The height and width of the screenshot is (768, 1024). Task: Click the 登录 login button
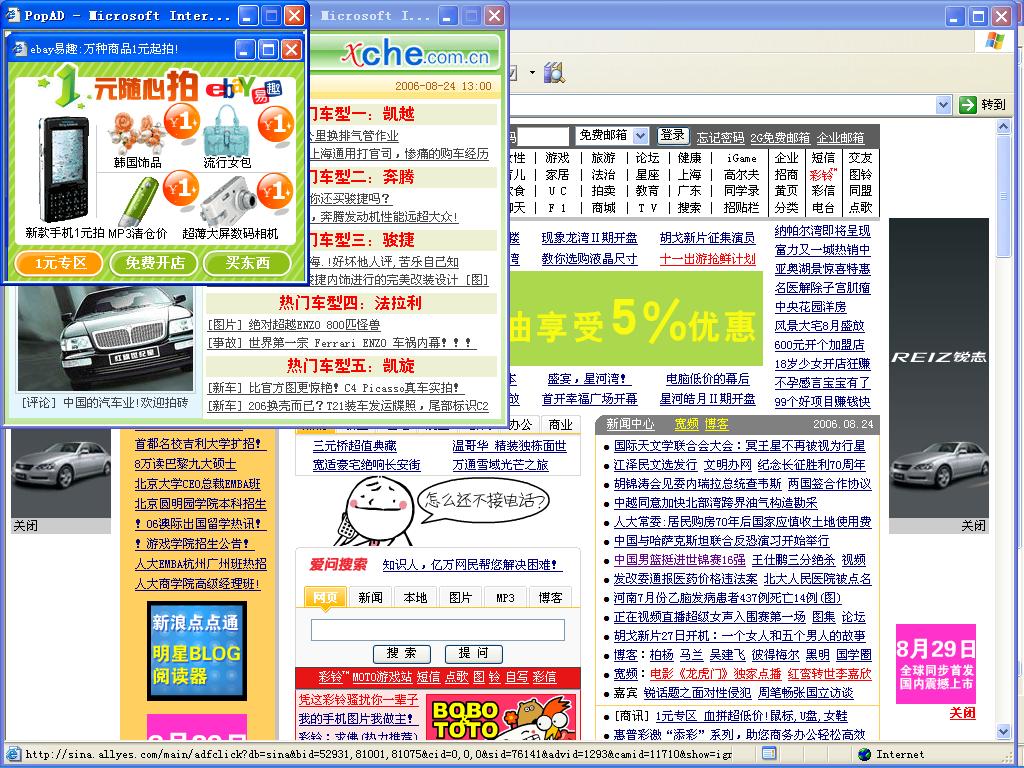click(x=672, y=135)
